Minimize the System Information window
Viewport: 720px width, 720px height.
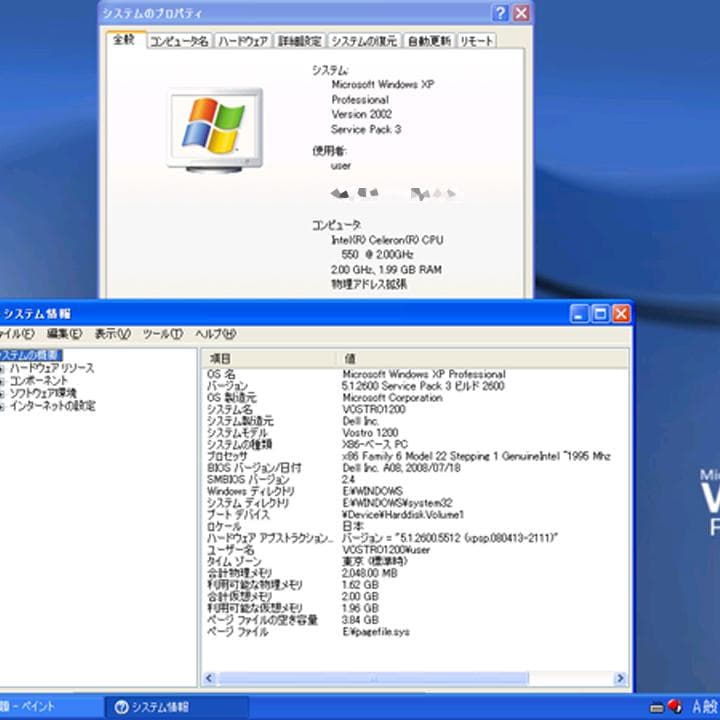[x=579, y=314]
